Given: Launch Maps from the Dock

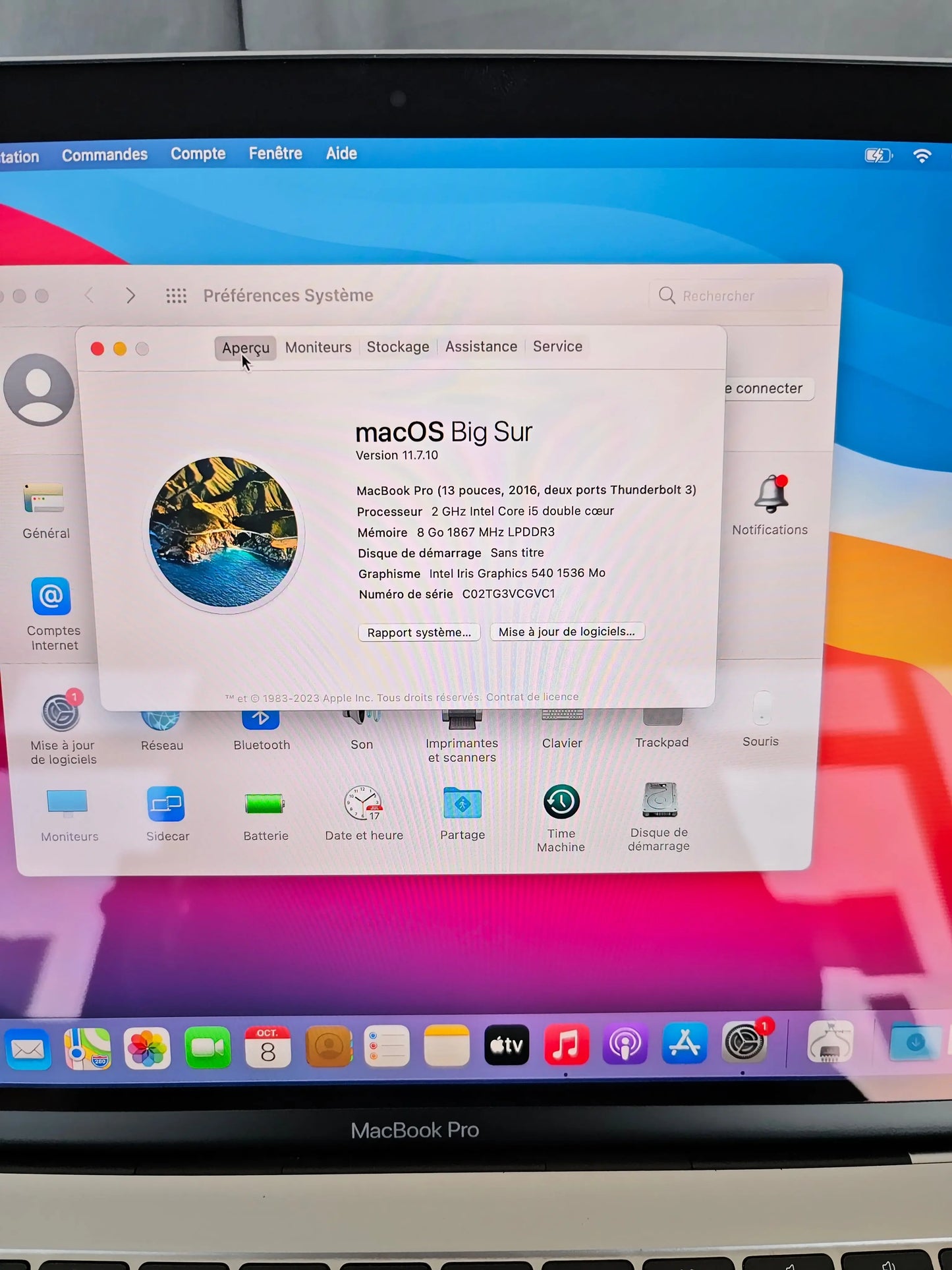Looking at the screenshot, I should 87,1049.
